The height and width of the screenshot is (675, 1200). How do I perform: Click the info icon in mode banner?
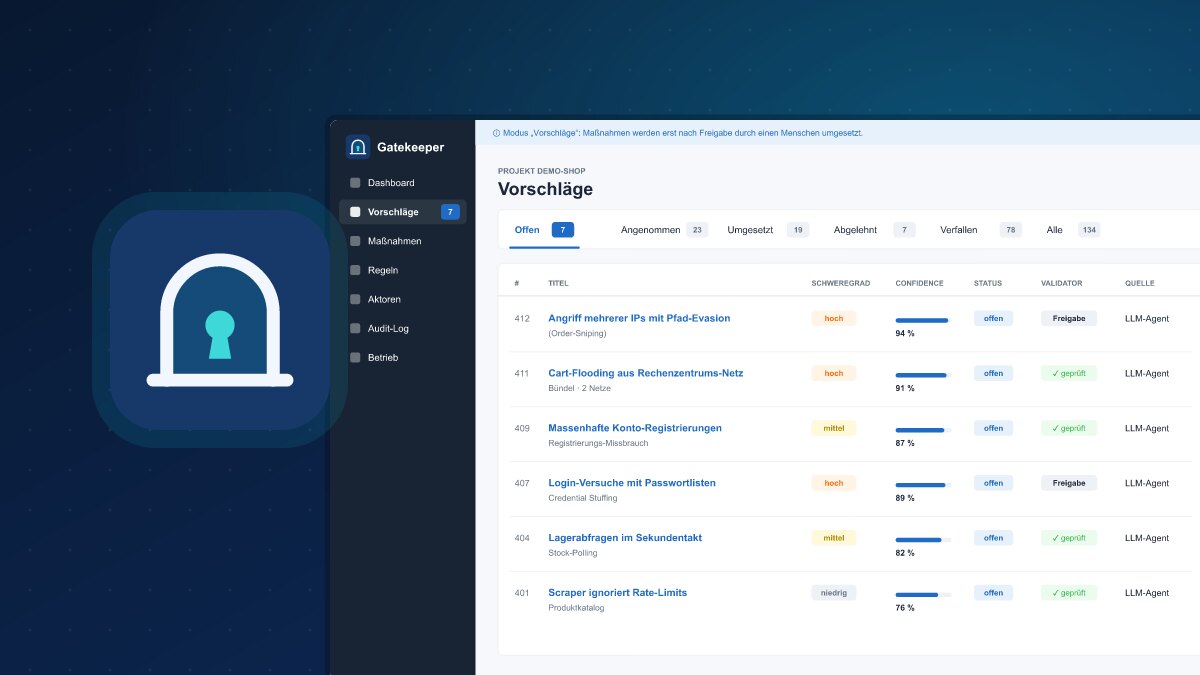point(496,133)
